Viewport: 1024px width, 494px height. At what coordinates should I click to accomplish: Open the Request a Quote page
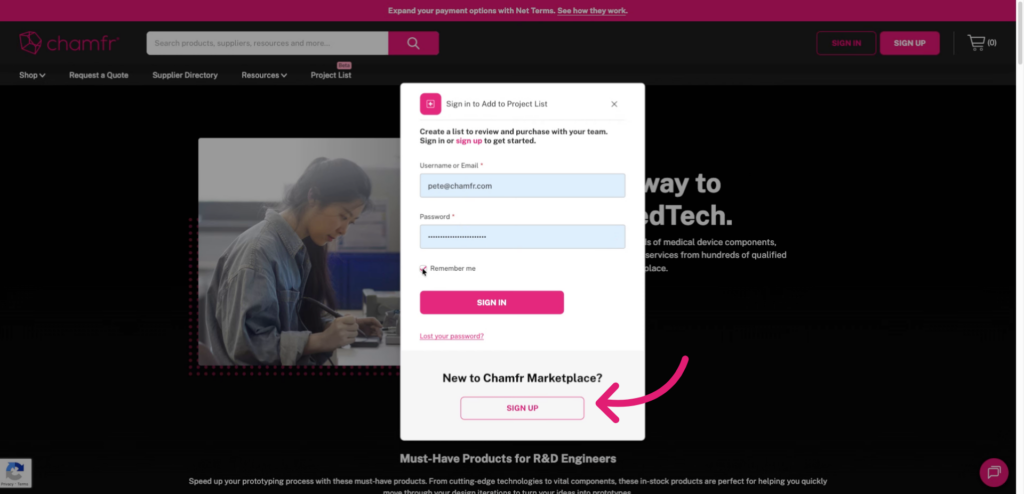99,75
